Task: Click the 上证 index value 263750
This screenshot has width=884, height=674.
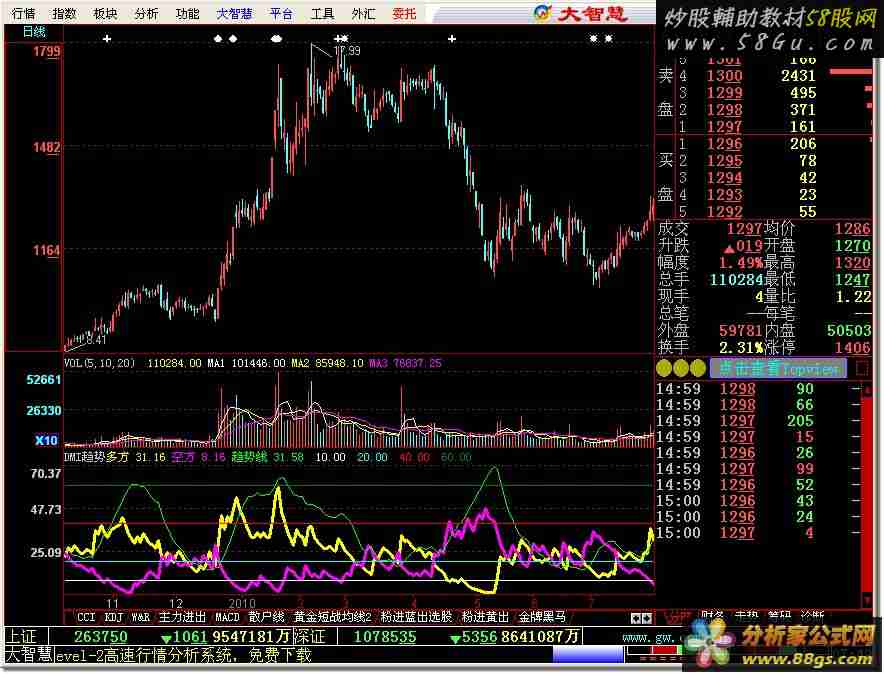Action: (100, 637)
